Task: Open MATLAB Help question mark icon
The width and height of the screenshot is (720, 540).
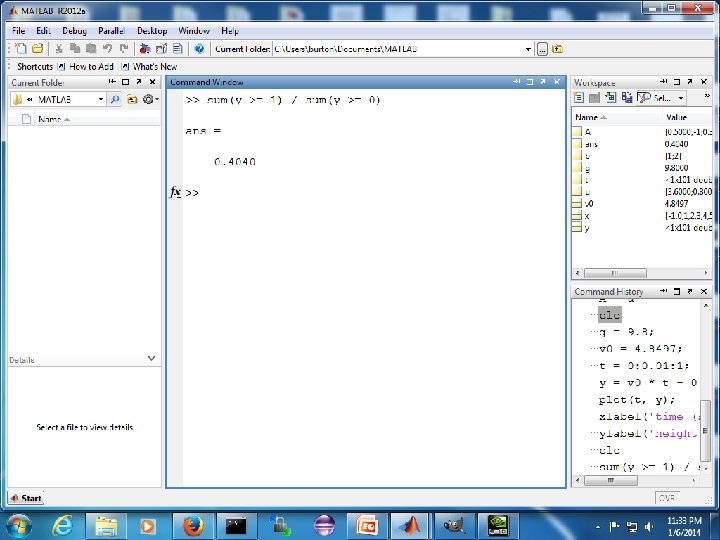Action: pos(199,49)
